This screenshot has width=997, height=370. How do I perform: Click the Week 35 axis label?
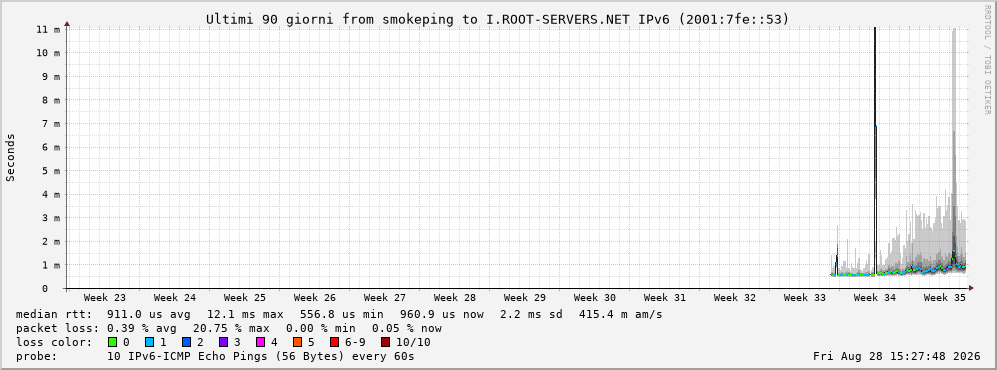(944, 298)
